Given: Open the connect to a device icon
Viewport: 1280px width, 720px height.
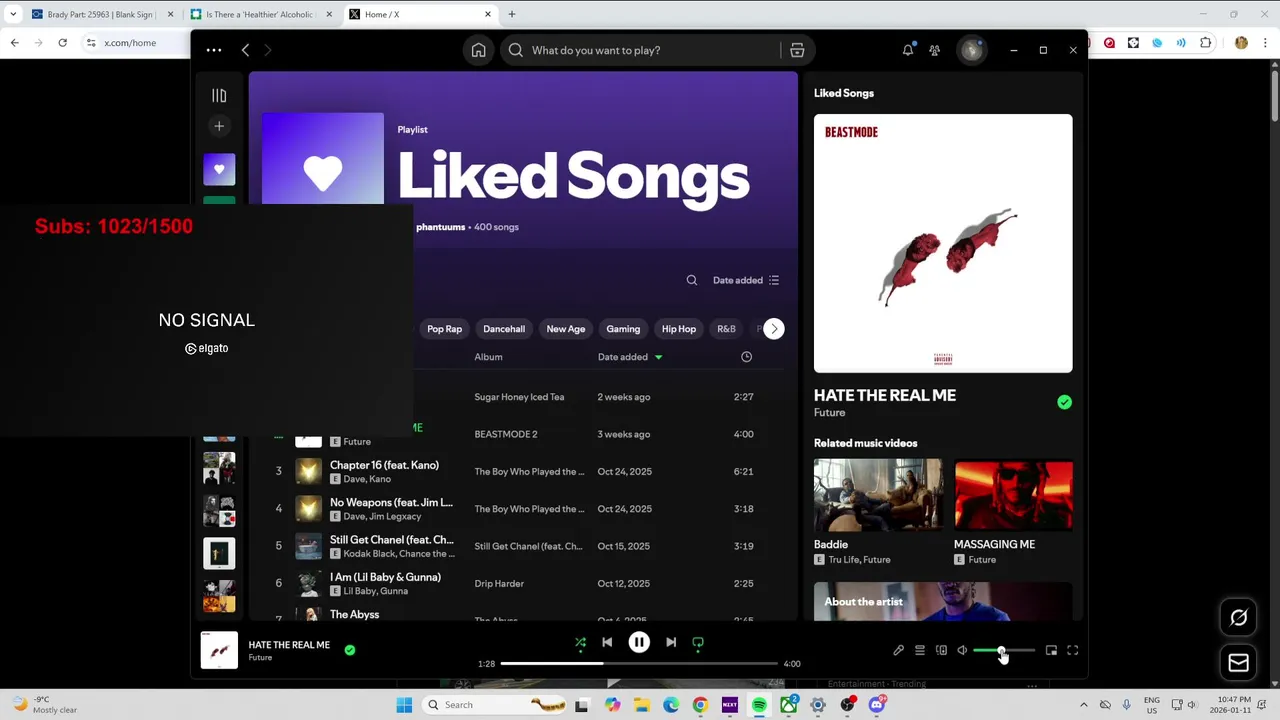Looking at the screenshot, I should point(941,651).
